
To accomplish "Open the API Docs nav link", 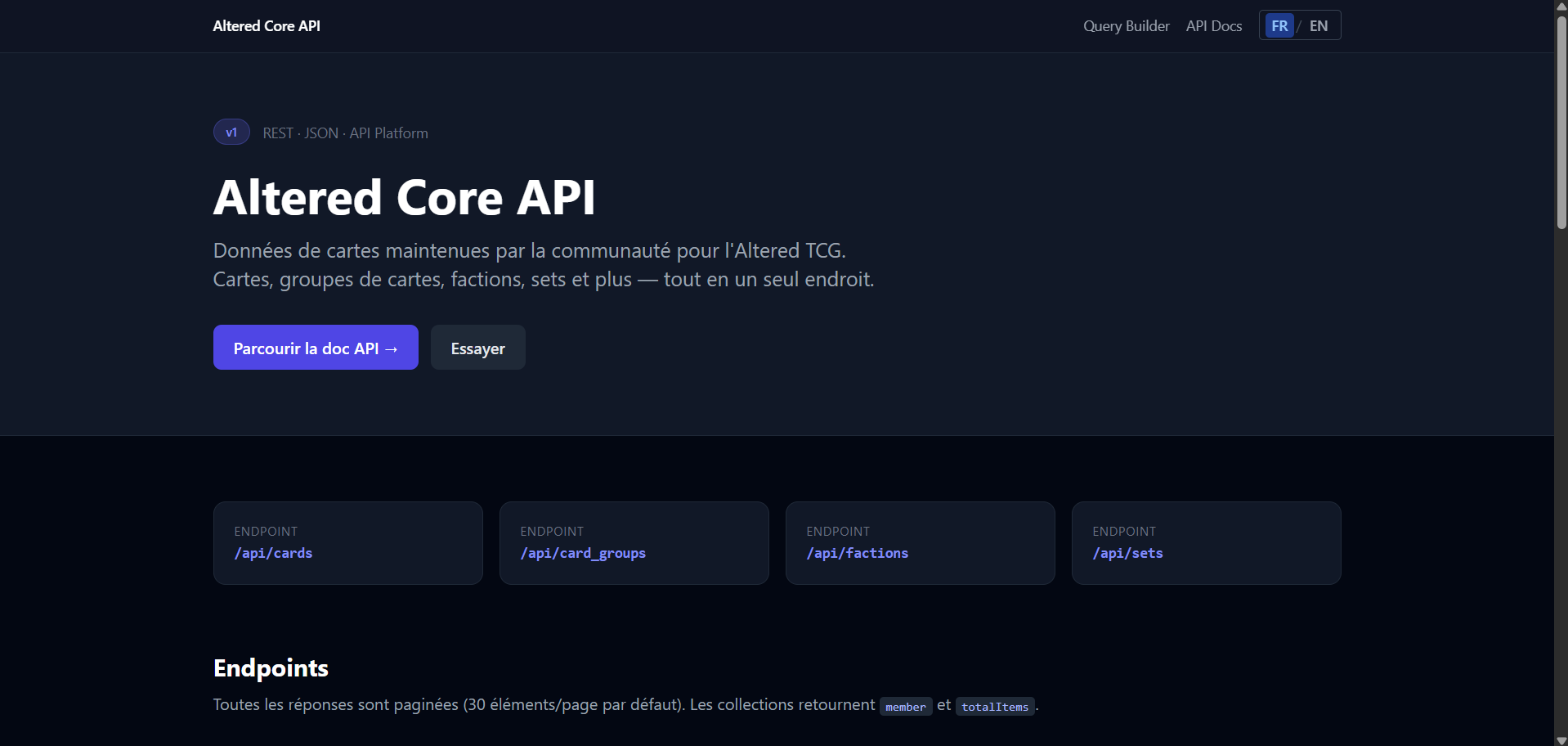I will (1214, 26).
